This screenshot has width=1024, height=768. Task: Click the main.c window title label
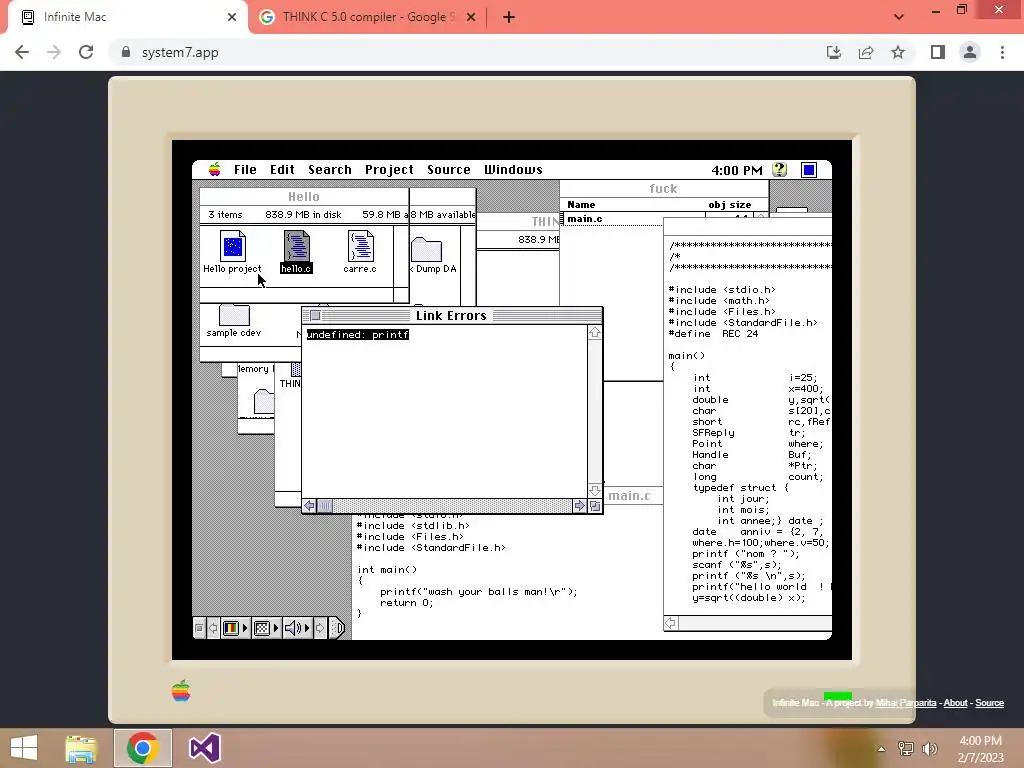[x=630, y=496]
